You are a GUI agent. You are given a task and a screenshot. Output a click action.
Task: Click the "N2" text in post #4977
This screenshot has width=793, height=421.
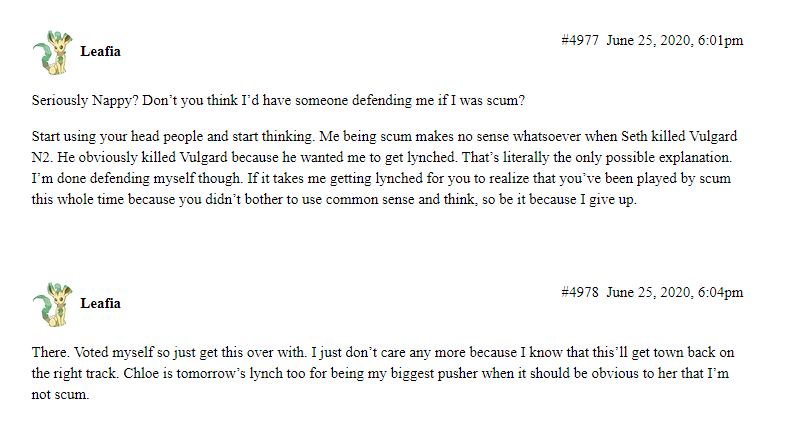tap(41, 158)
